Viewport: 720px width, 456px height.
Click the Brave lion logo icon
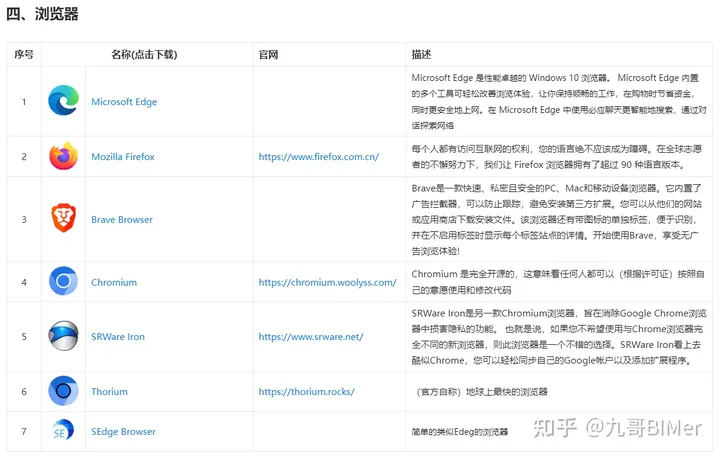pos(63,218)
